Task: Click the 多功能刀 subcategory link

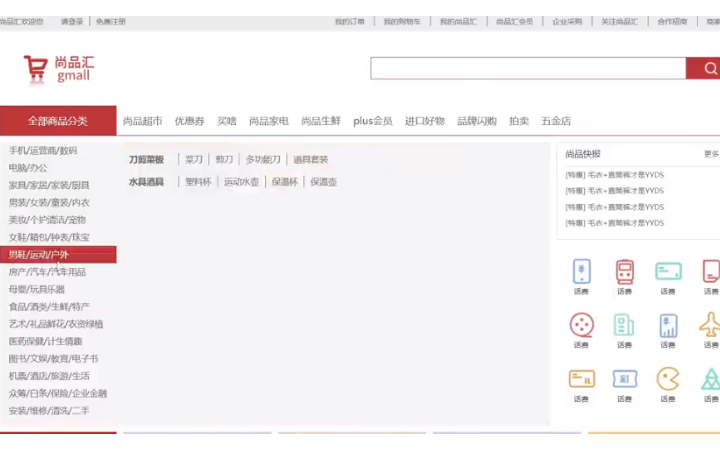Action: click(263, 159)
